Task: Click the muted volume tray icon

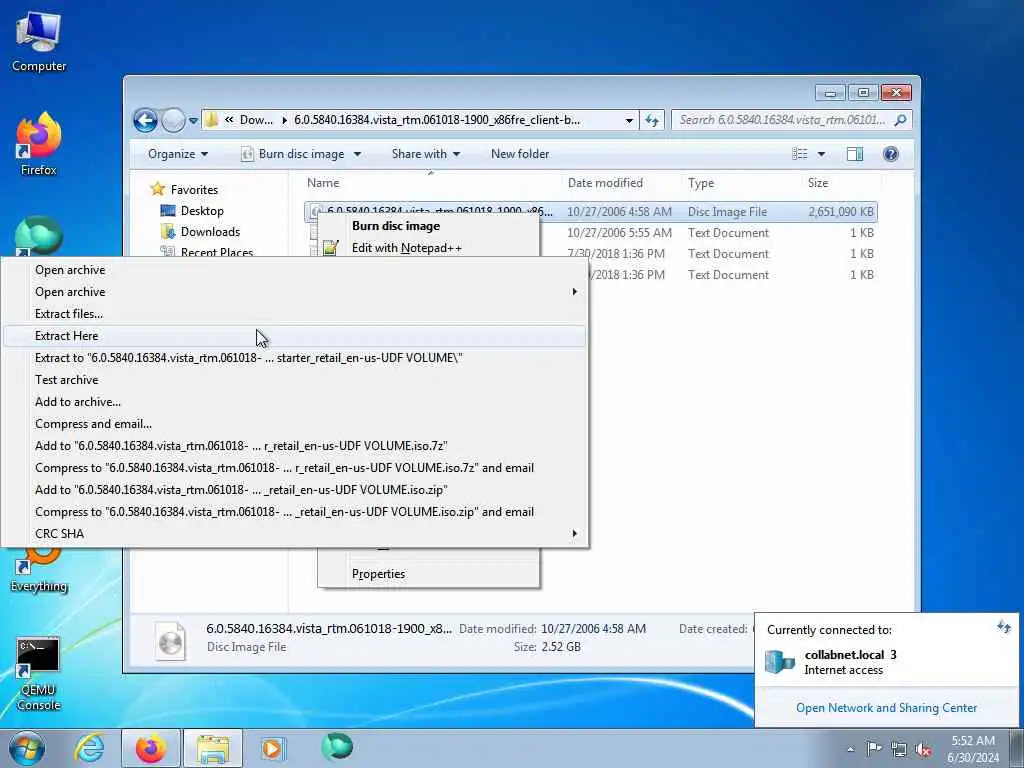Action: pos(923,750)
